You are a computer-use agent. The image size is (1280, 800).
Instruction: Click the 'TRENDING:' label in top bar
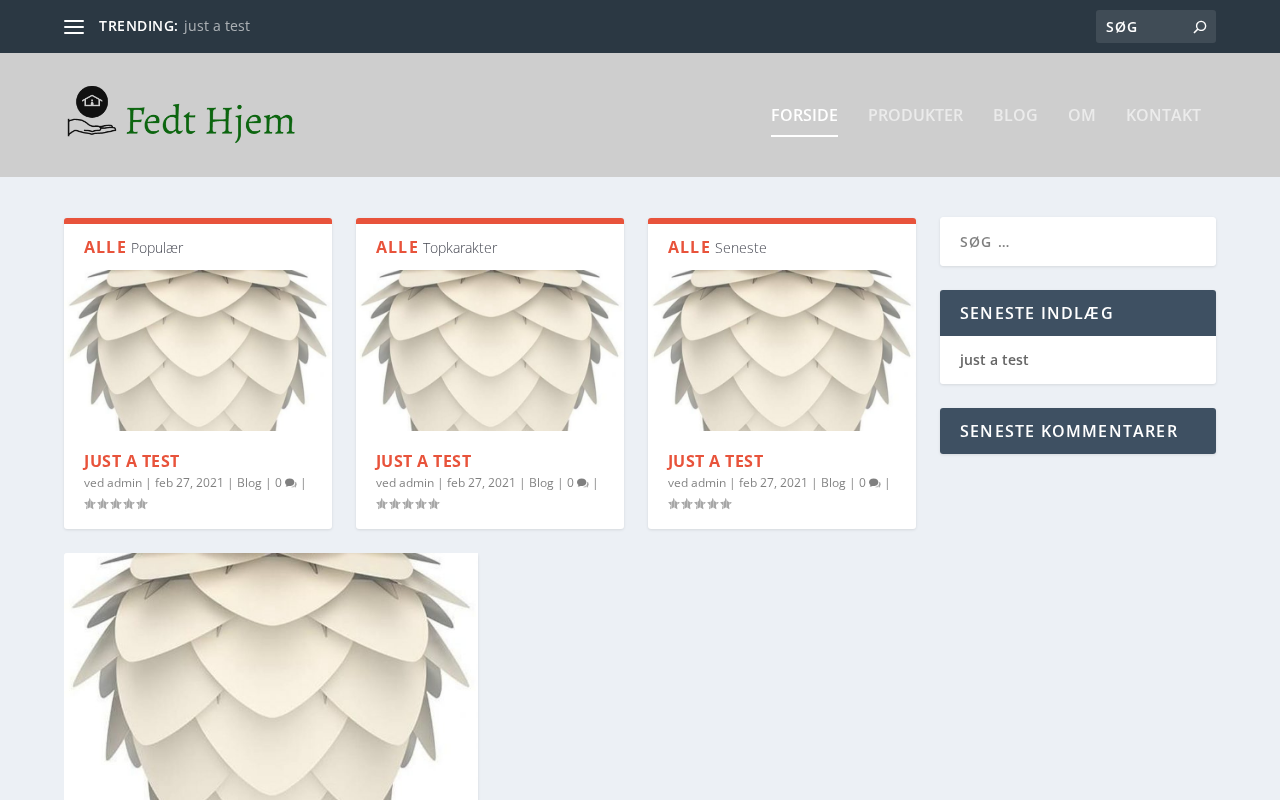pyautogui.click(x=139, y=26)
